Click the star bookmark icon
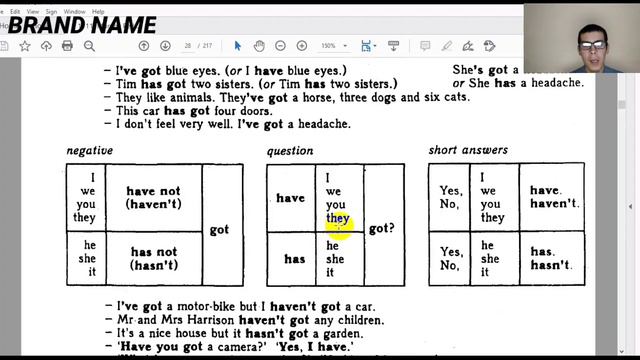The height and width of the screenshot is (360, 640). [25, 46]
